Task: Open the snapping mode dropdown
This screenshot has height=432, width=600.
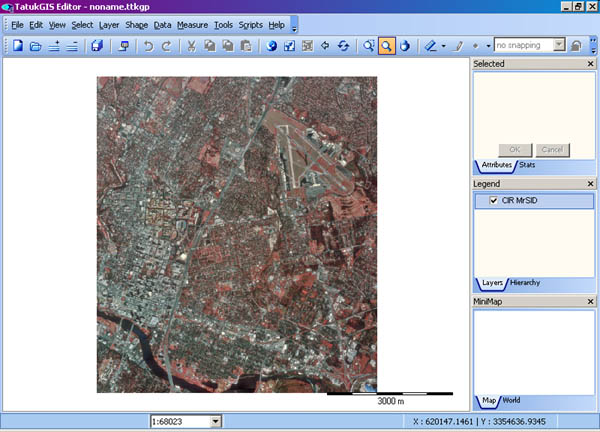Action: [x=559, y=46]
